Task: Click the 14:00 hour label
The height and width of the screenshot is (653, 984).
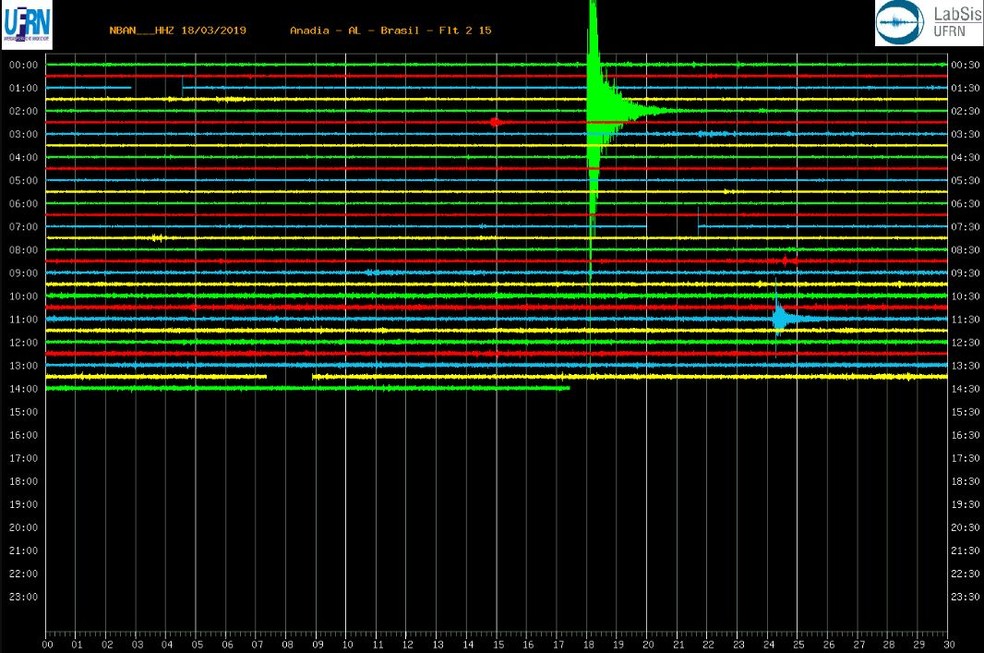Action: click(23, 389)
